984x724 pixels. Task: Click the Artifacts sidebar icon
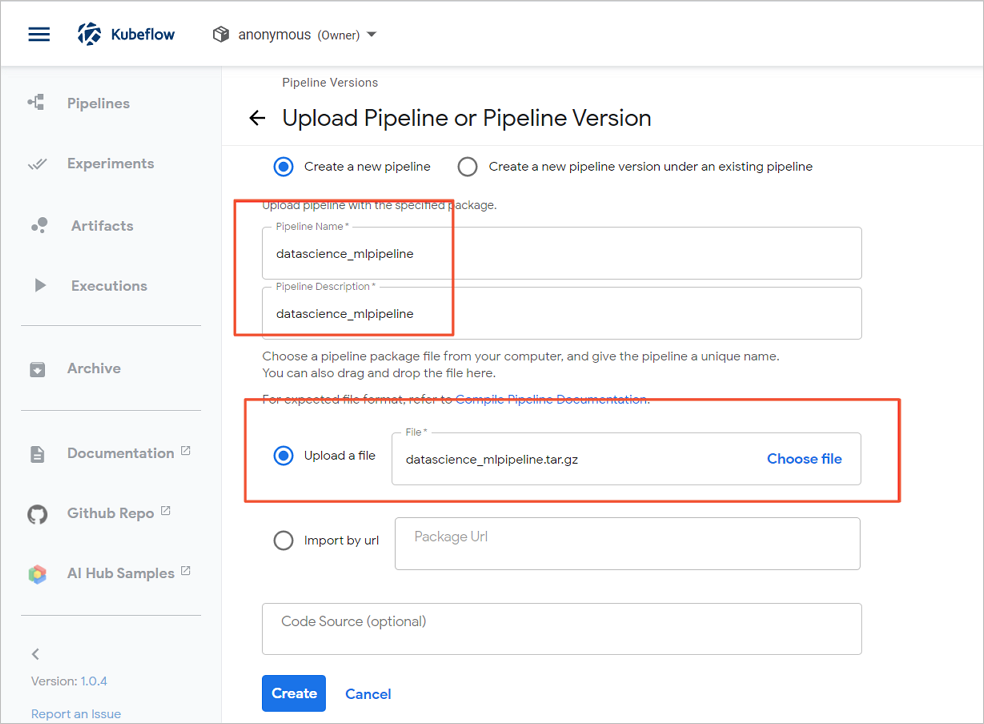(x=39, y=226)
